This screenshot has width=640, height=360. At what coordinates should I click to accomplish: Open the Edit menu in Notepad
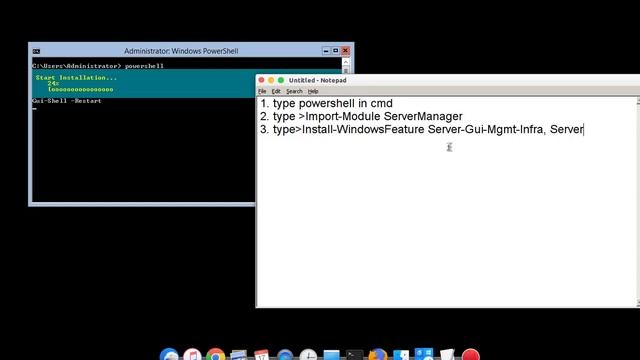click(276, 91)
